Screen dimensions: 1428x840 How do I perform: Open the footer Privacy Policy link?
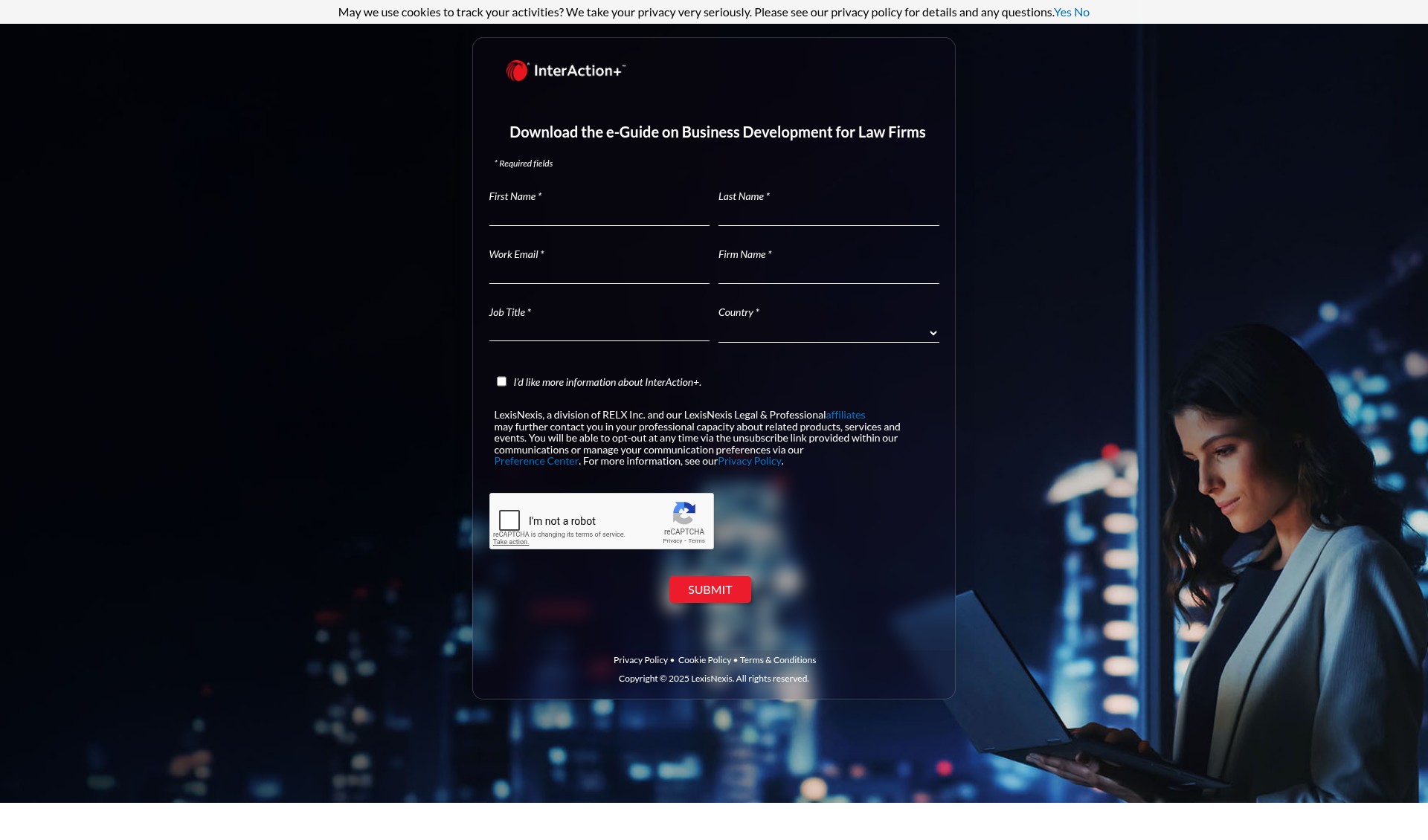640,660
